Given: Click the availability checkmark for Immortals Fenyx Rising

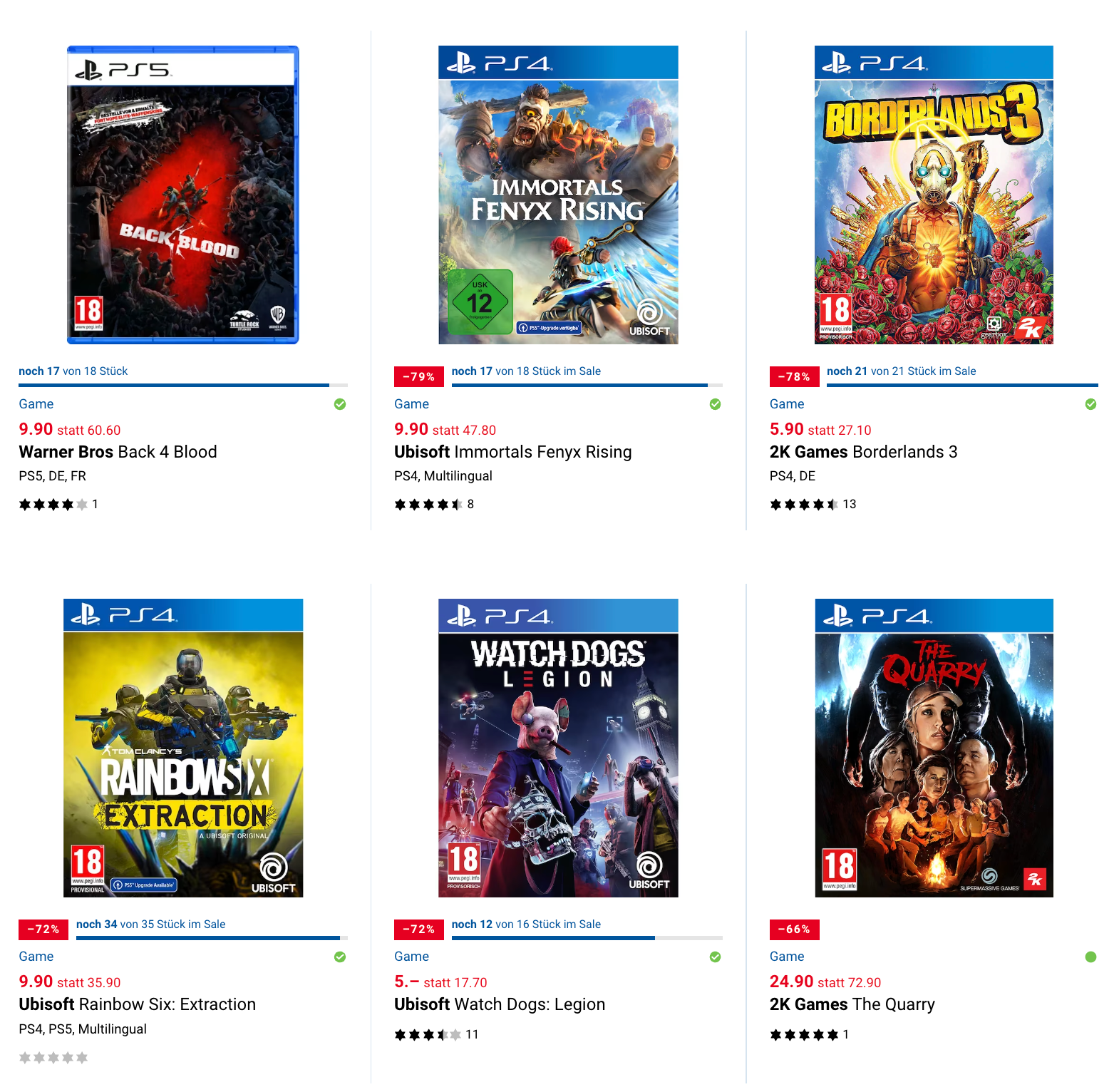Looking at the screenshot, I should click(715, 404).
